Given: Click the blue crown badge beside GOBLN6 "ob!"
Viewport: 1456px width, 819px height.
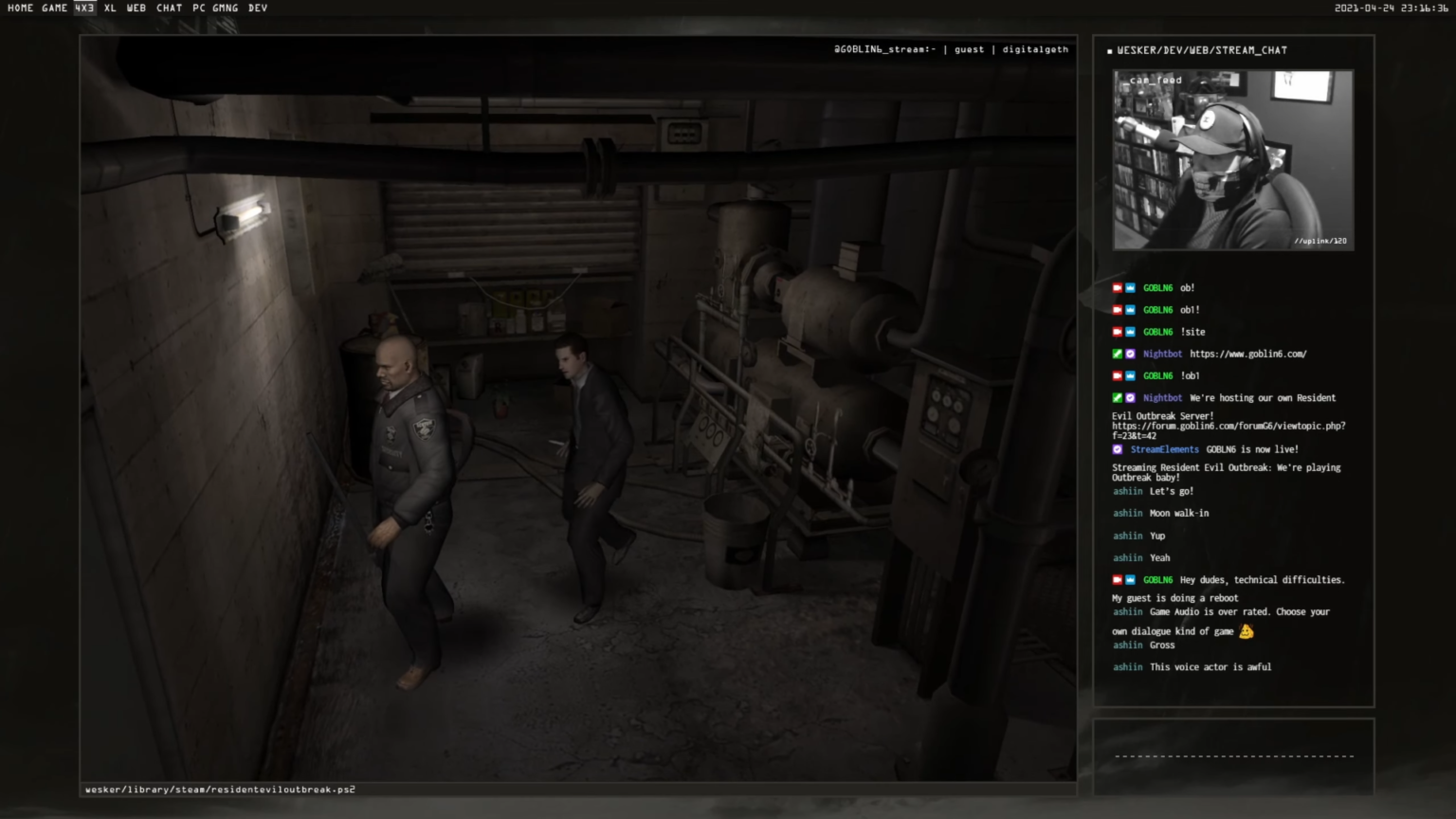Looking at the screenshot, I should 1130,288.
